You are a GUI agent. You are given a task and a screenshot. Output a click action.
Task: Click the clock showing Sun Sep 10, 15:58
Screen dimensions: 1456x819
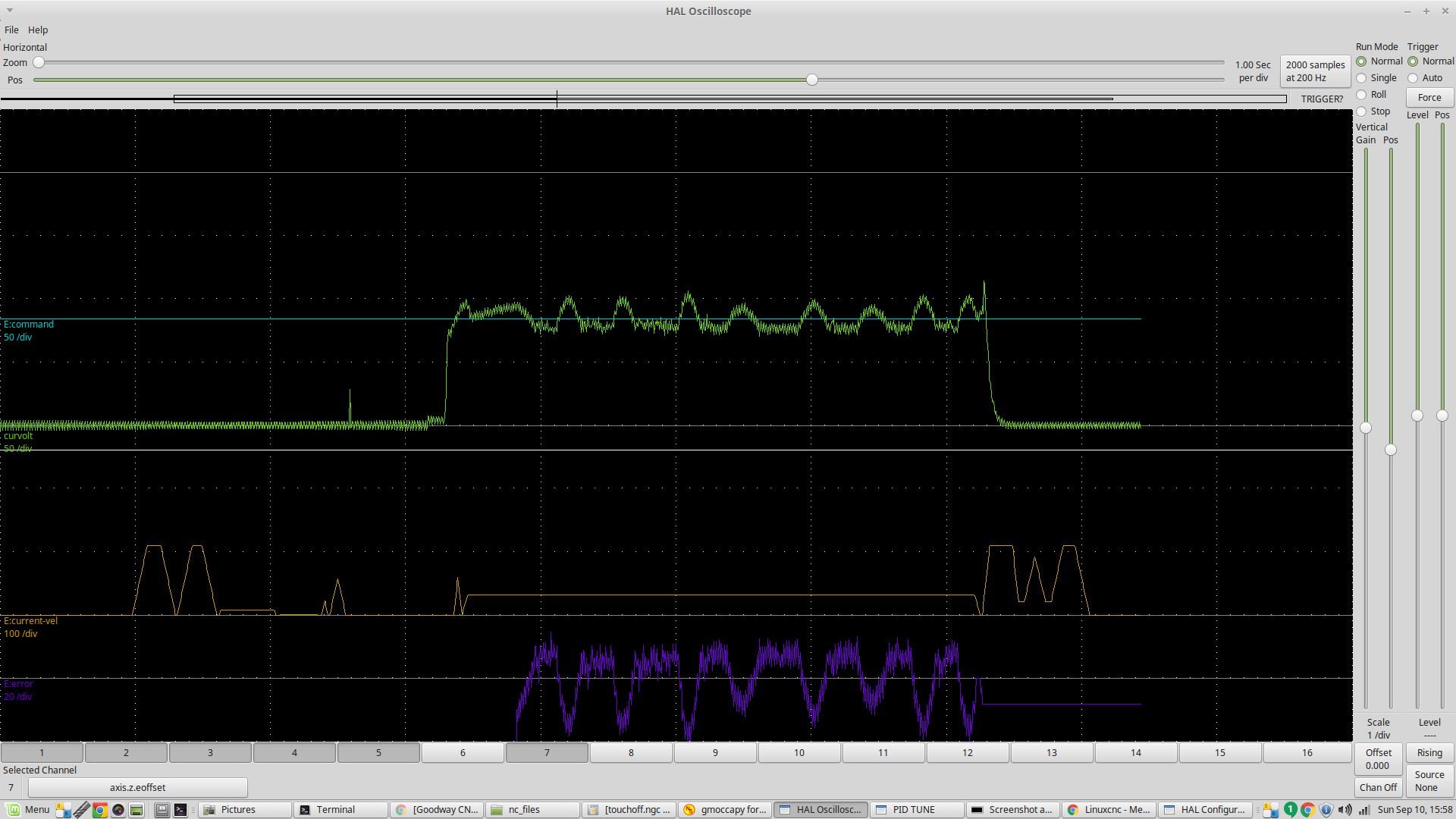pos(1414,810)
